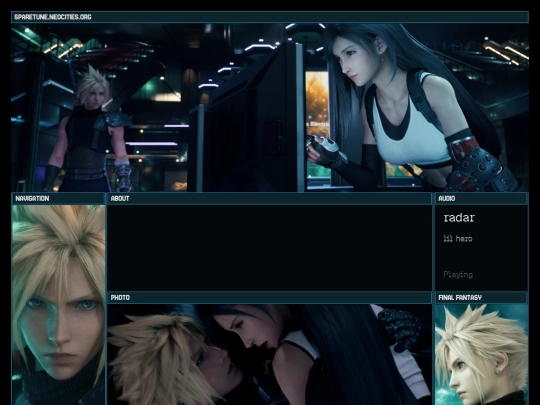The width and height of the screenshot is (540, 405).
Task: Click inside the empty About content area
Action: 270,248
